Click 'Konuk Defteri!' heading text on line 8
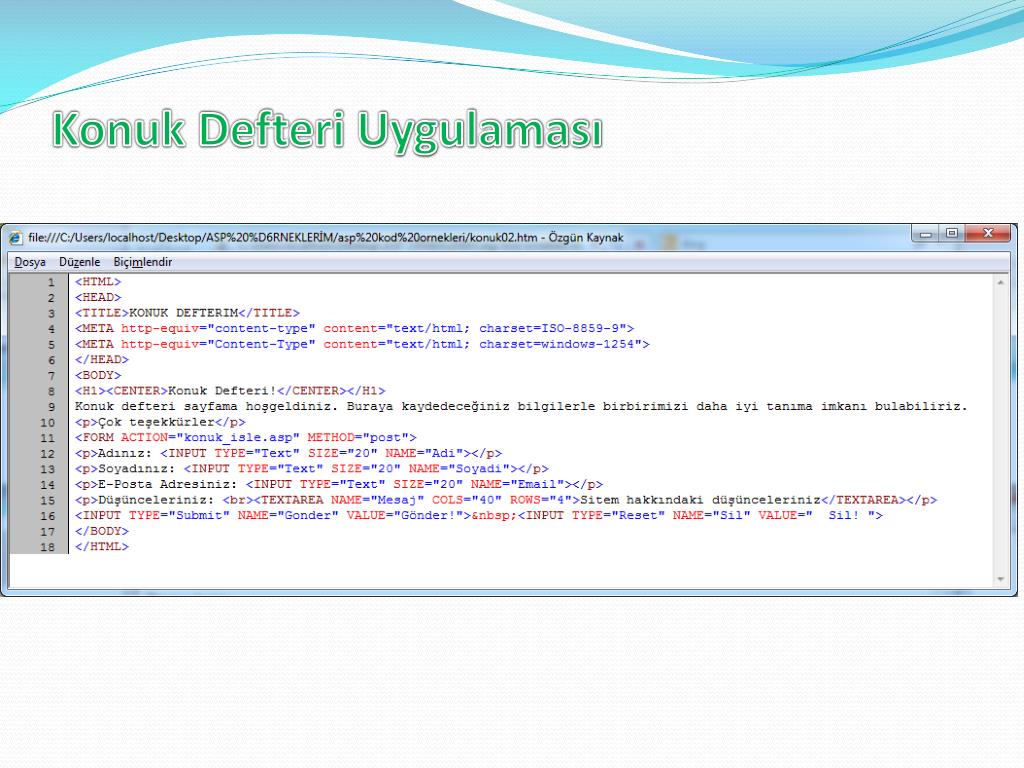This screenshot has height=768, width=1024. point(222,391)
